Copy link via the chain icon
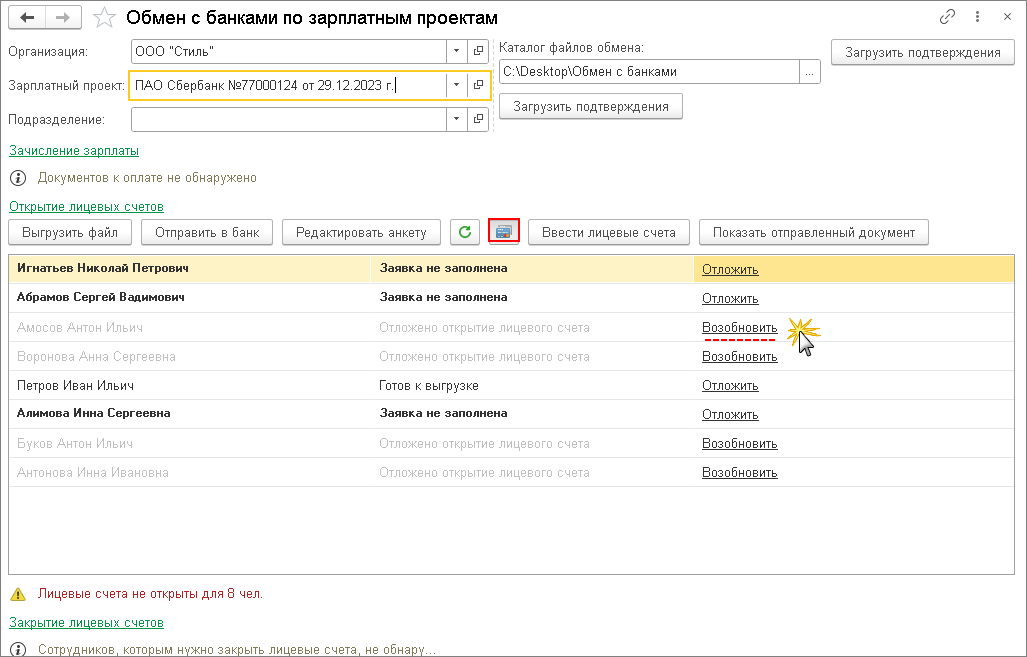Viewport: 1027px width, 657px height. point(948,17)
